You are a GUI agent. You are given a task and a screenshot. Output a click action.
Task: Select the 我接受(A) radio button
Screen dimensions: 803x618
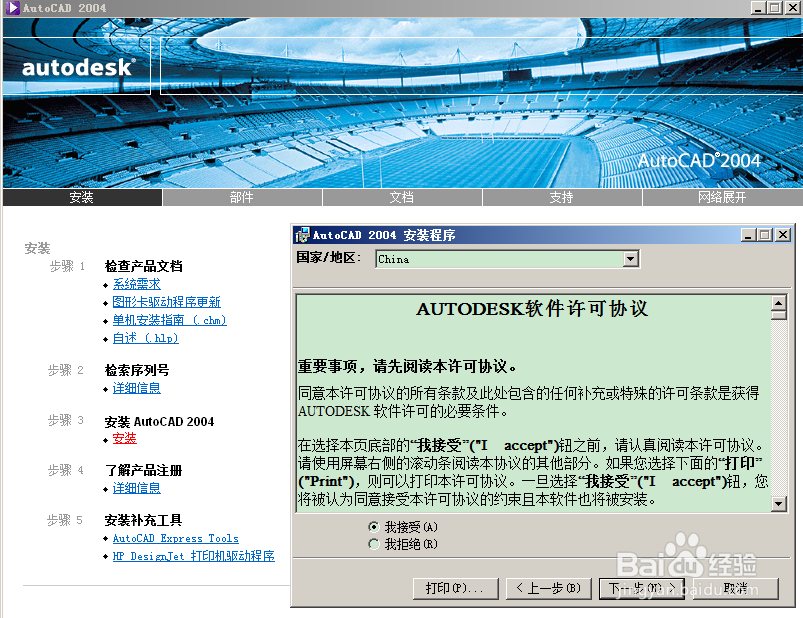[x=374, y=527]
